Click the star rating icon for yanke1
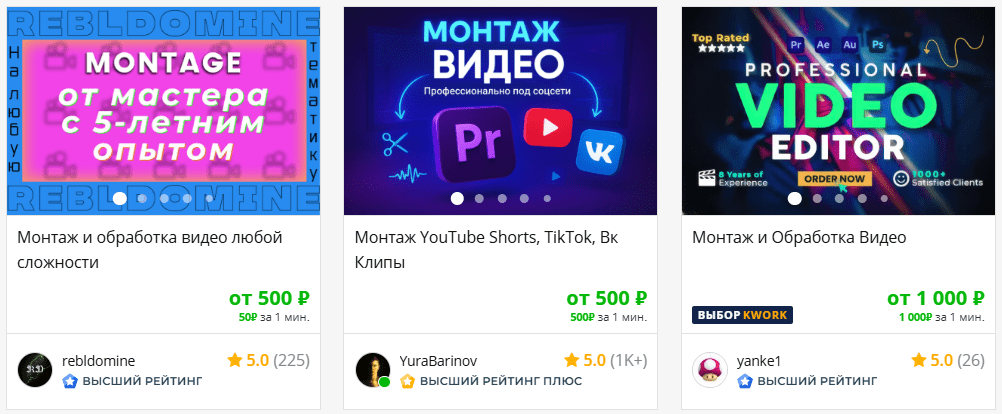The image size is (1002, 414). click(919, 361)
